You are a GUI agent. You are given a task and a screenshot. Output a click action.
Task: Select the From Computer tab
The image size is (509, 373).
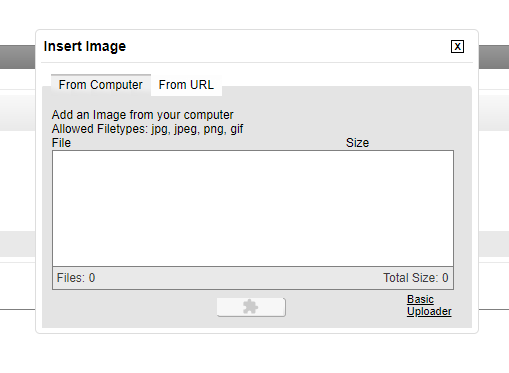click(101, 85)
